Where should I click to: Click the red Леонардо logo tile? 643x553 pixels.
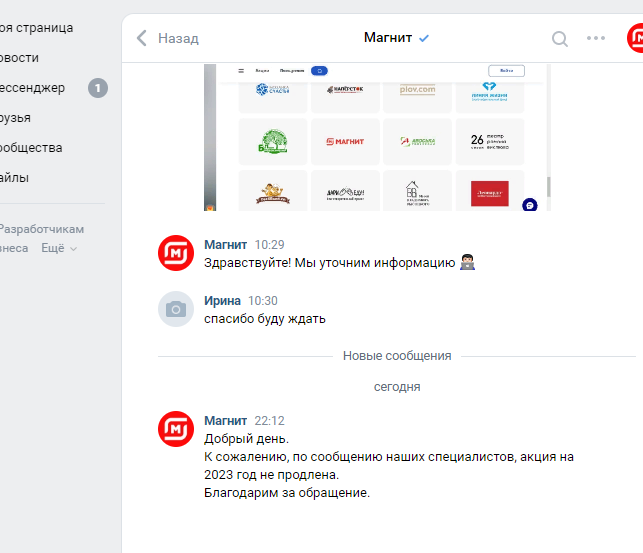[490, 193]
